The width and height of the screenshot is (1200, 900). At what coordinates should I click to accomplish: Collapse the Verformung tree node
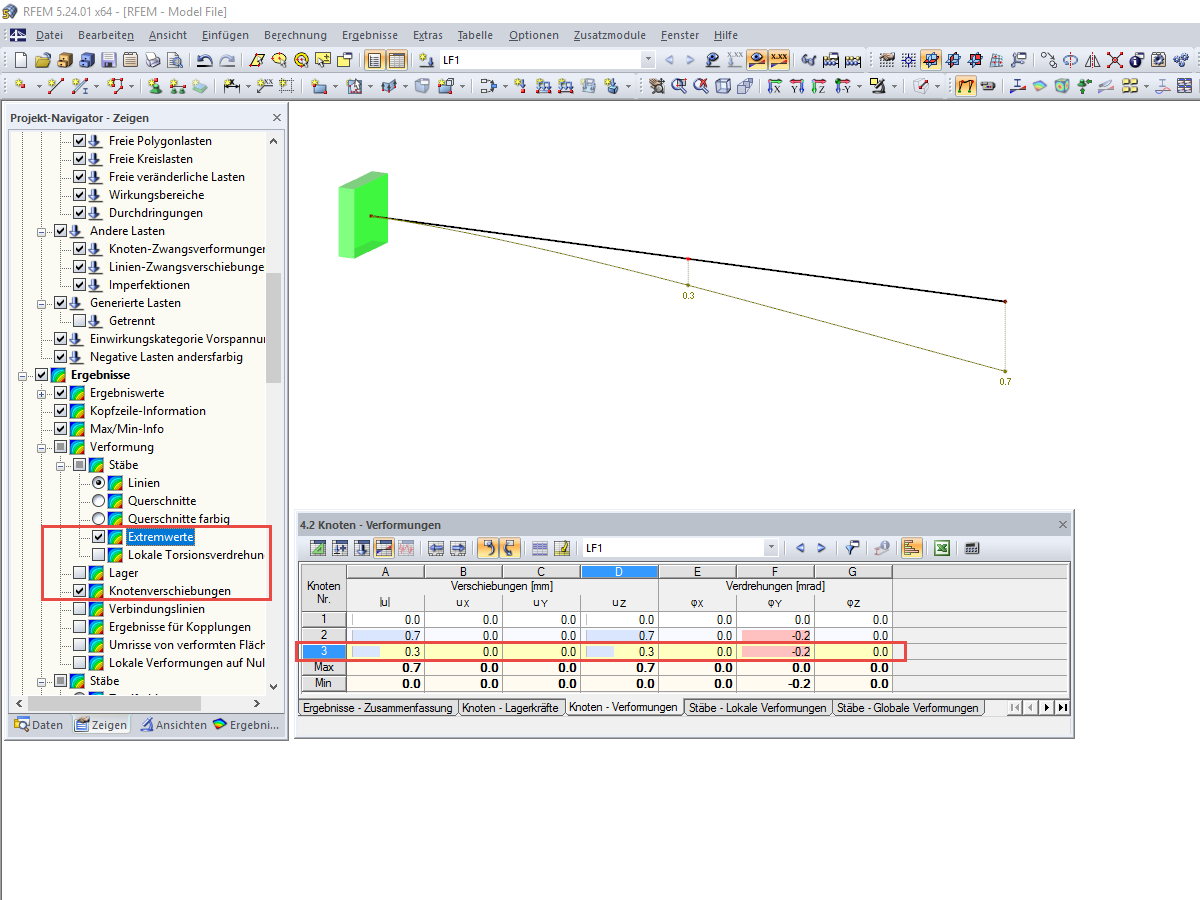click(42, 447)
